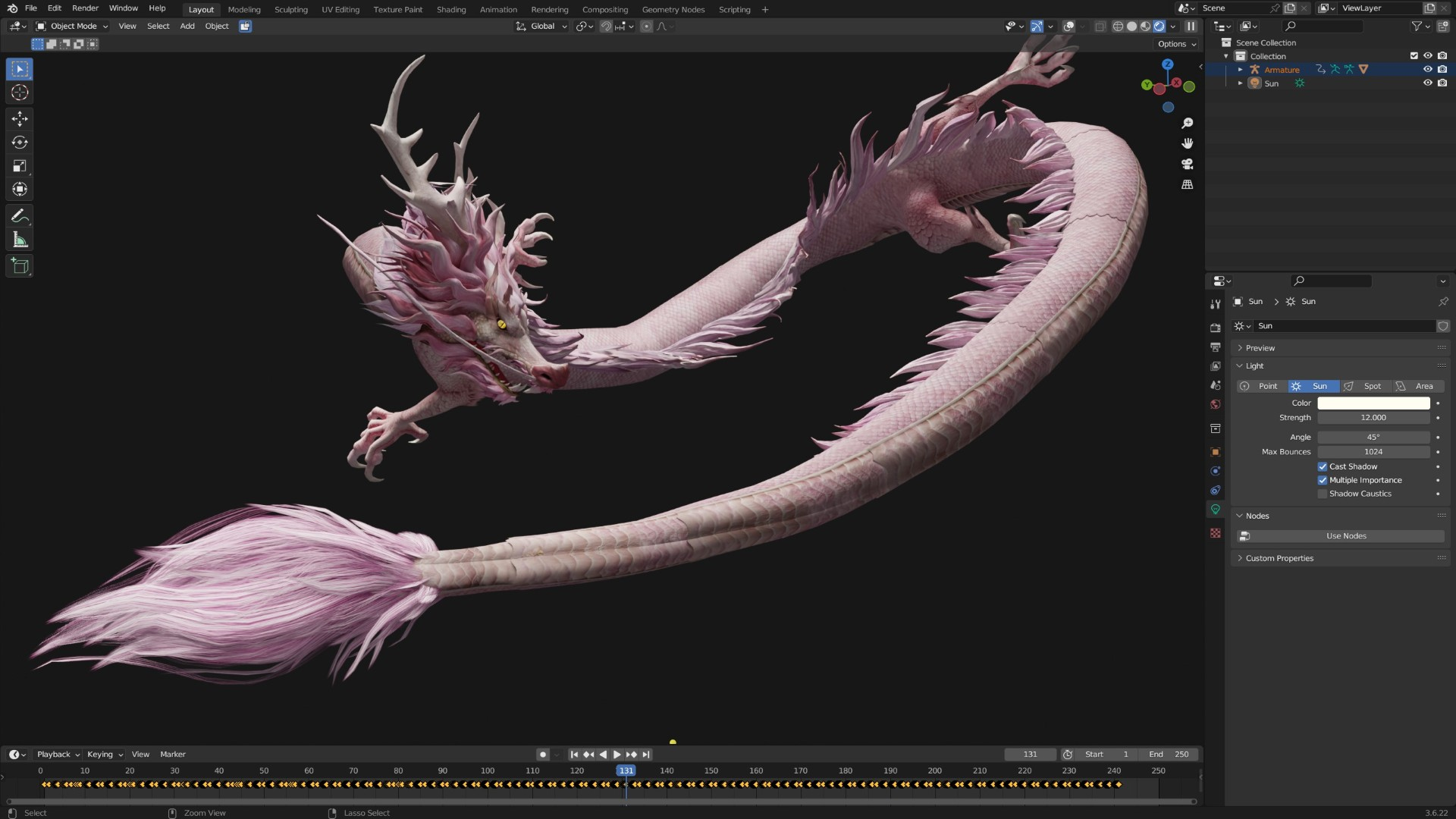Click the Options button in viewport

pos(1177,44)
